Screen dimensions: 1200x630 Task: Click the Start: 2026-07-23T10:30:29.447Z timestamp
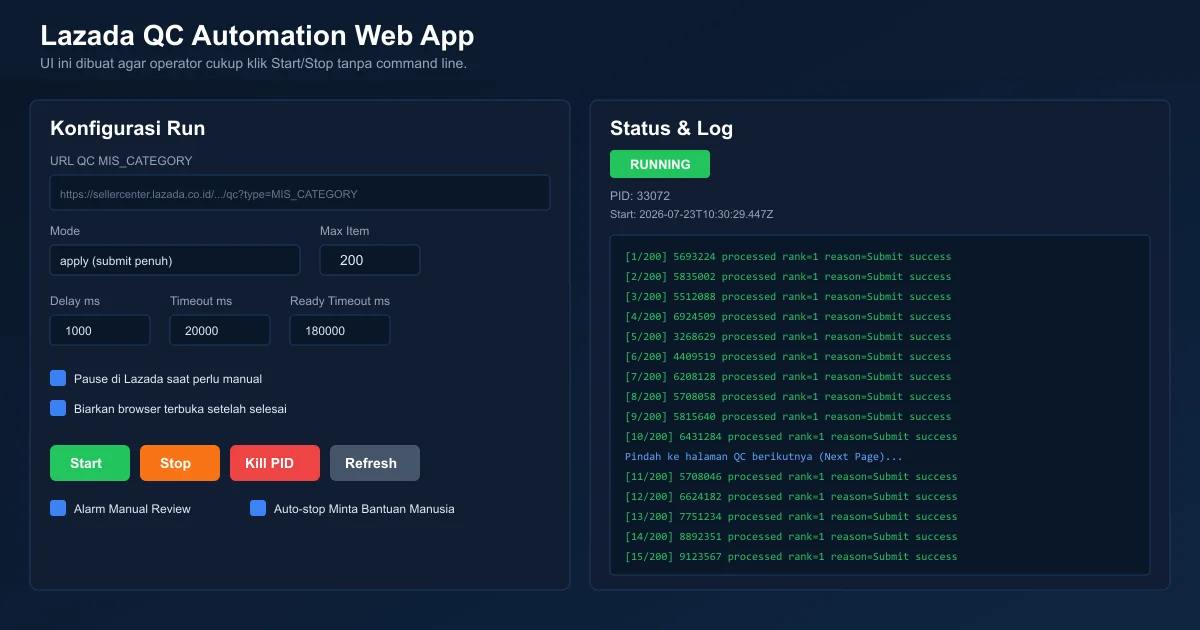tap(692, 214)
